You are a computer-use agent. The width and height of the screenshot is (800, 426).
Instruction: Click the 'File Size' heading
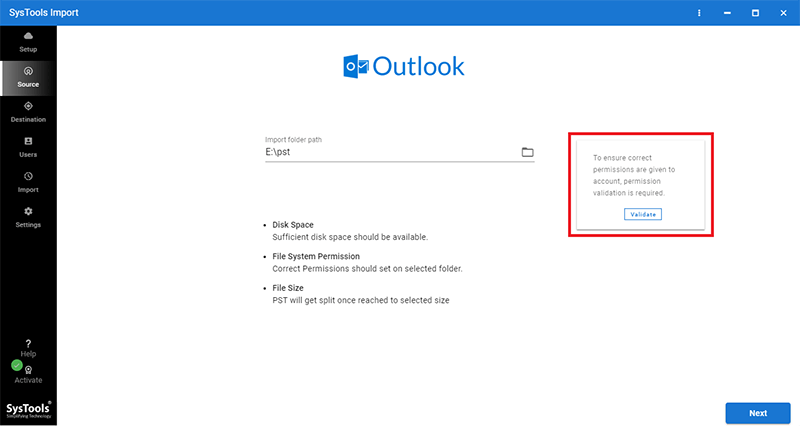coord(288,288)
